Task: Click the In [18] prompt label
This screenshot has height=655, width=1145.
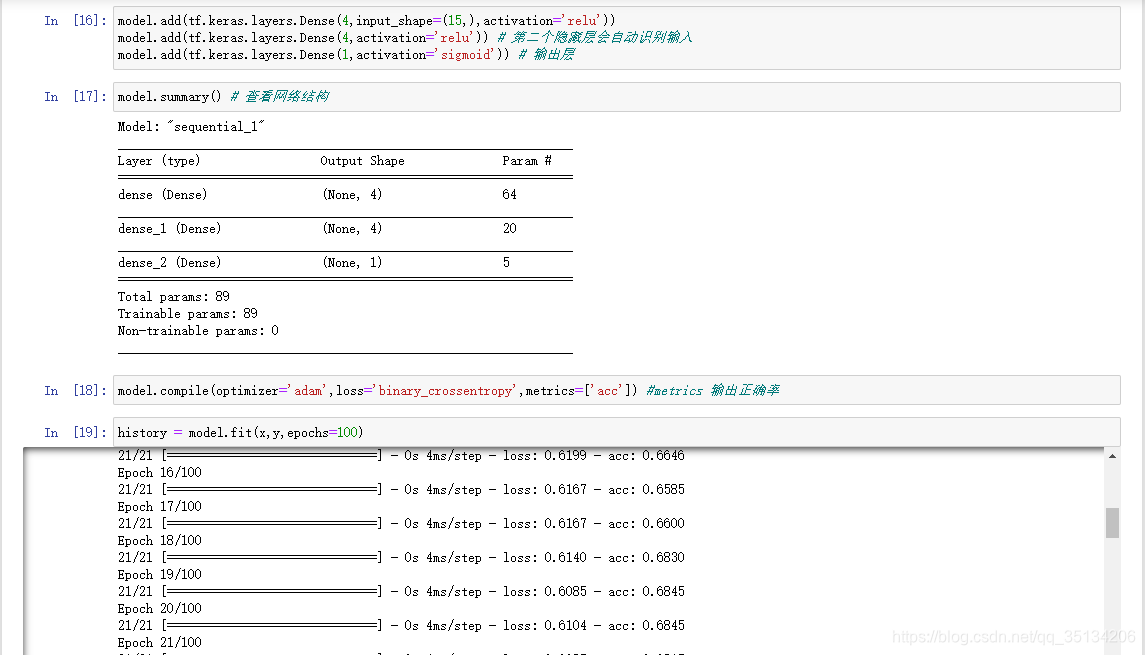Action: 74,390
